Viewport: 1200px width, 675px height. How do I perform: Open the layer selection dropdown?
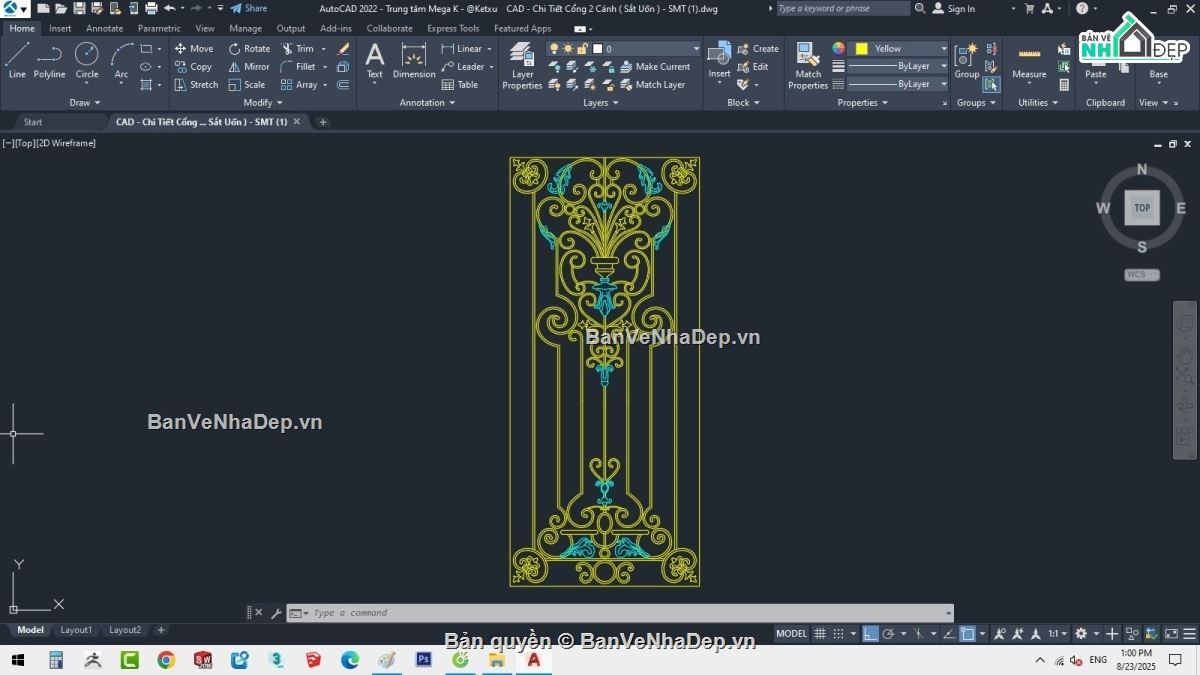(695, 48)
